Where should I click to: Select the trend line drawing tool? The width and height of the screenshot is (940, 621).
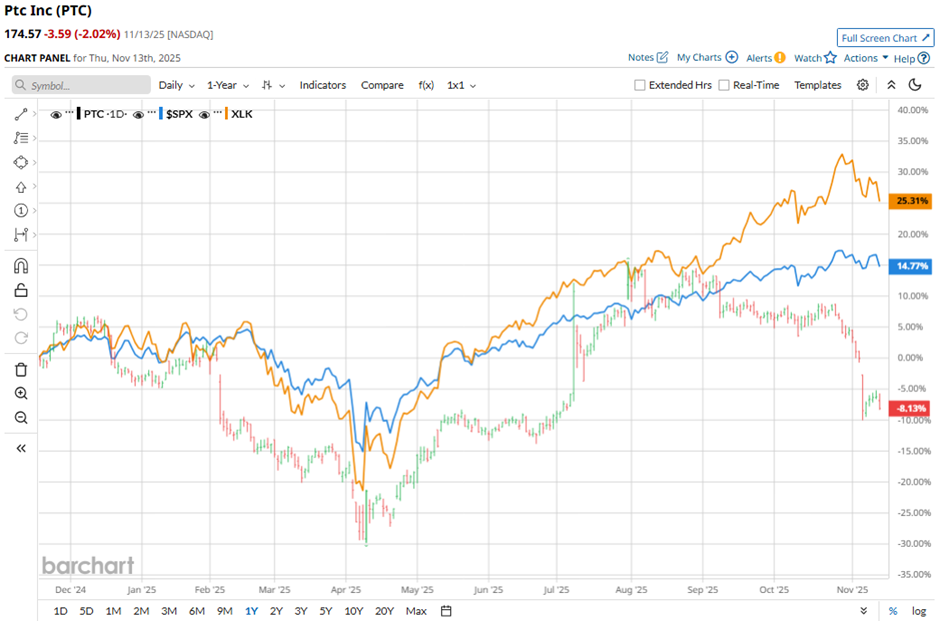click(21, 114)
